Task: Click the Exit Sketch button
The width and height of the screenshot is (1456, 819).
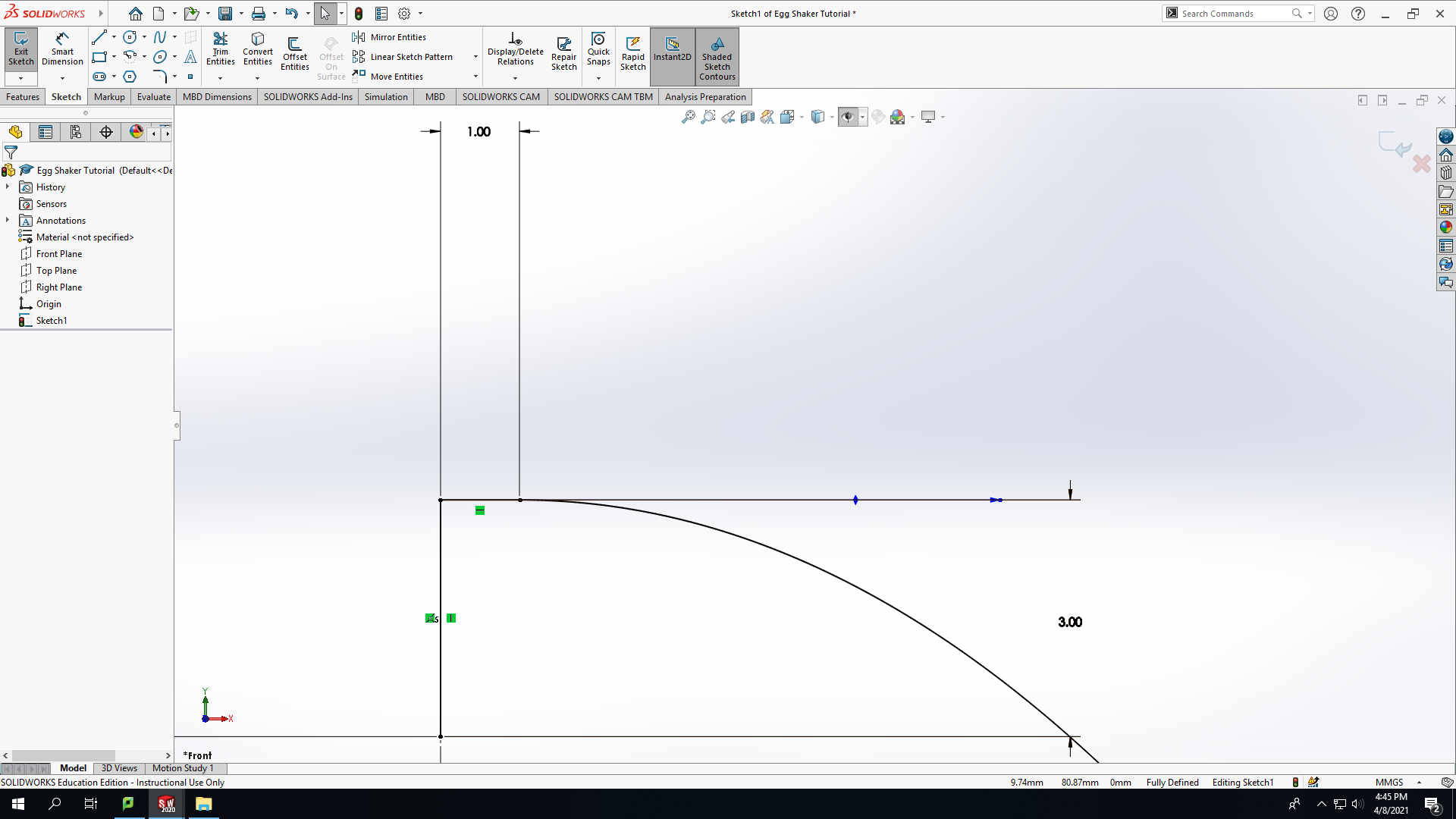Action: tap(21, 50)
